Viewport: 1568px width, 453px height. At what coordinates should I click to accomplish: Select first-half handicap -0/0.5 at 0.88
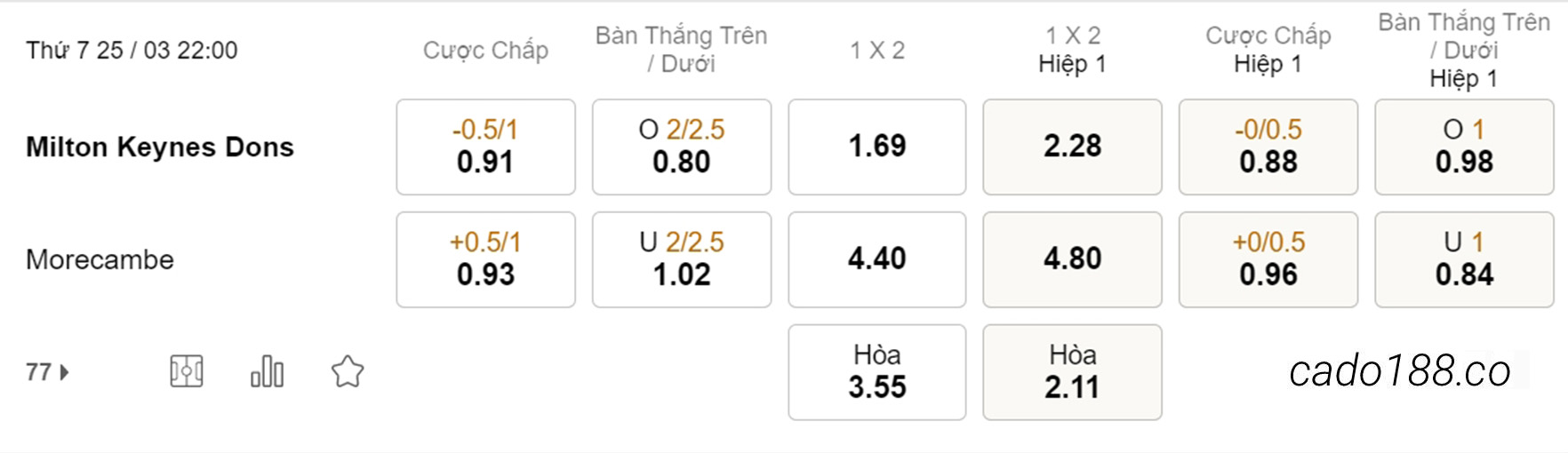tap(1268, 147)
